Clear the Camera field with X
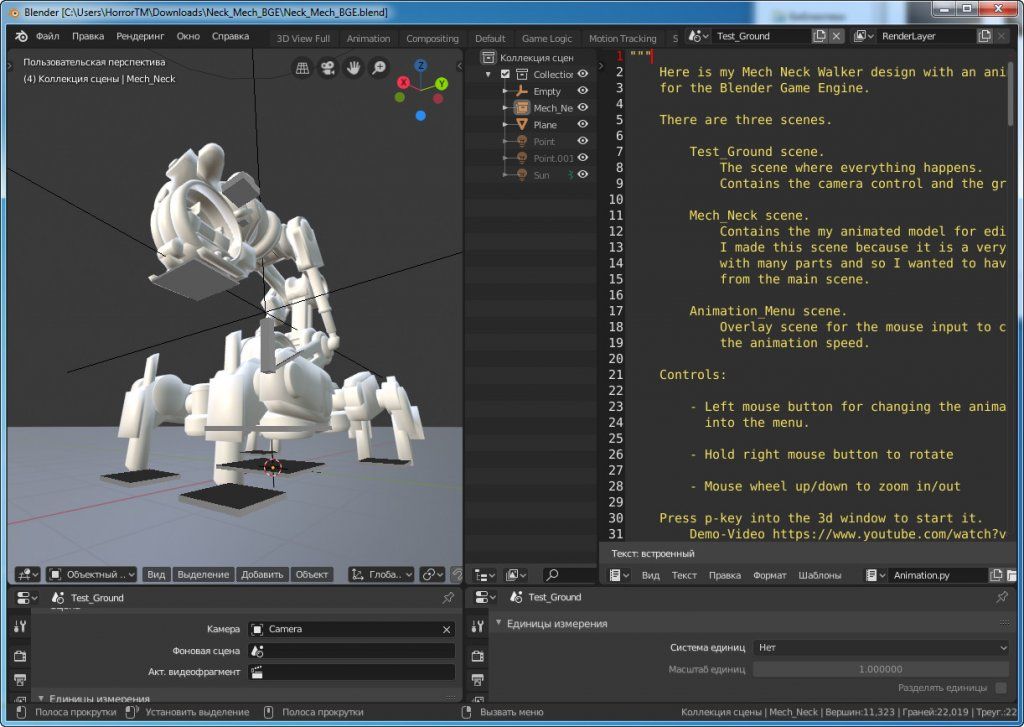Image resolution: width=1024 pixels, height=727 pixels. point(446,629)
